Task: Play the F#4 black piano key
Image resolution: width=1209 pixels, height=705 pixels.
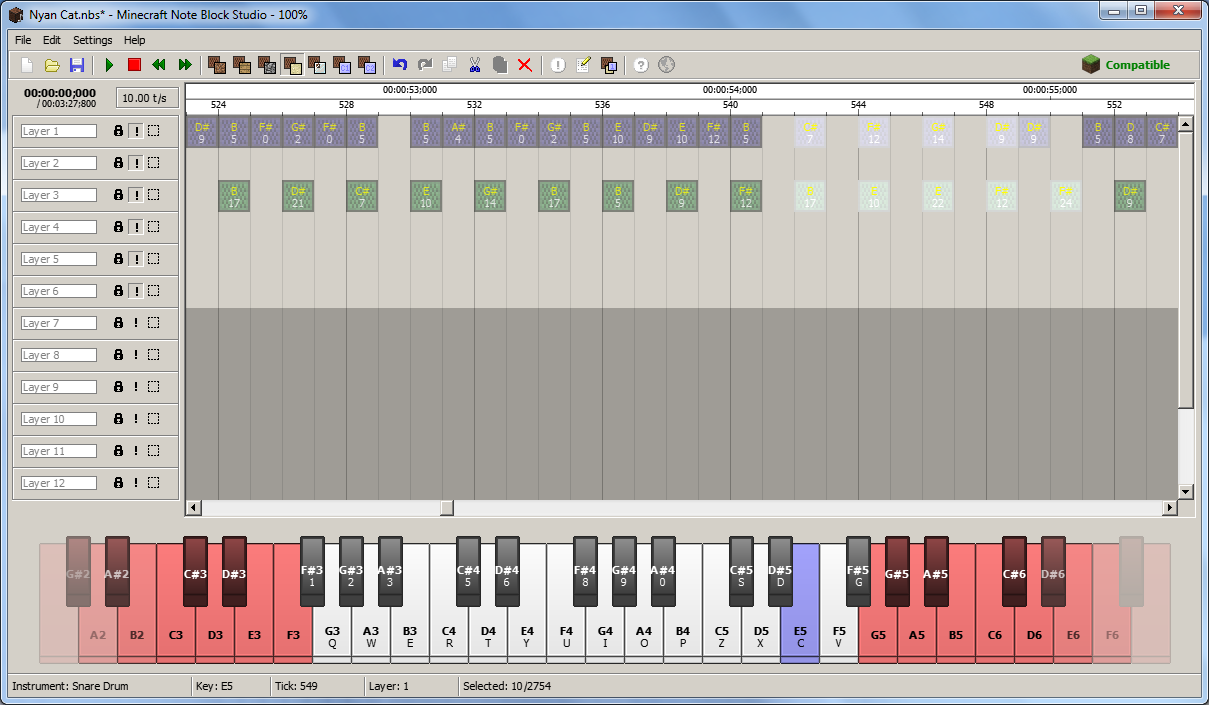Action: point(586,572)
